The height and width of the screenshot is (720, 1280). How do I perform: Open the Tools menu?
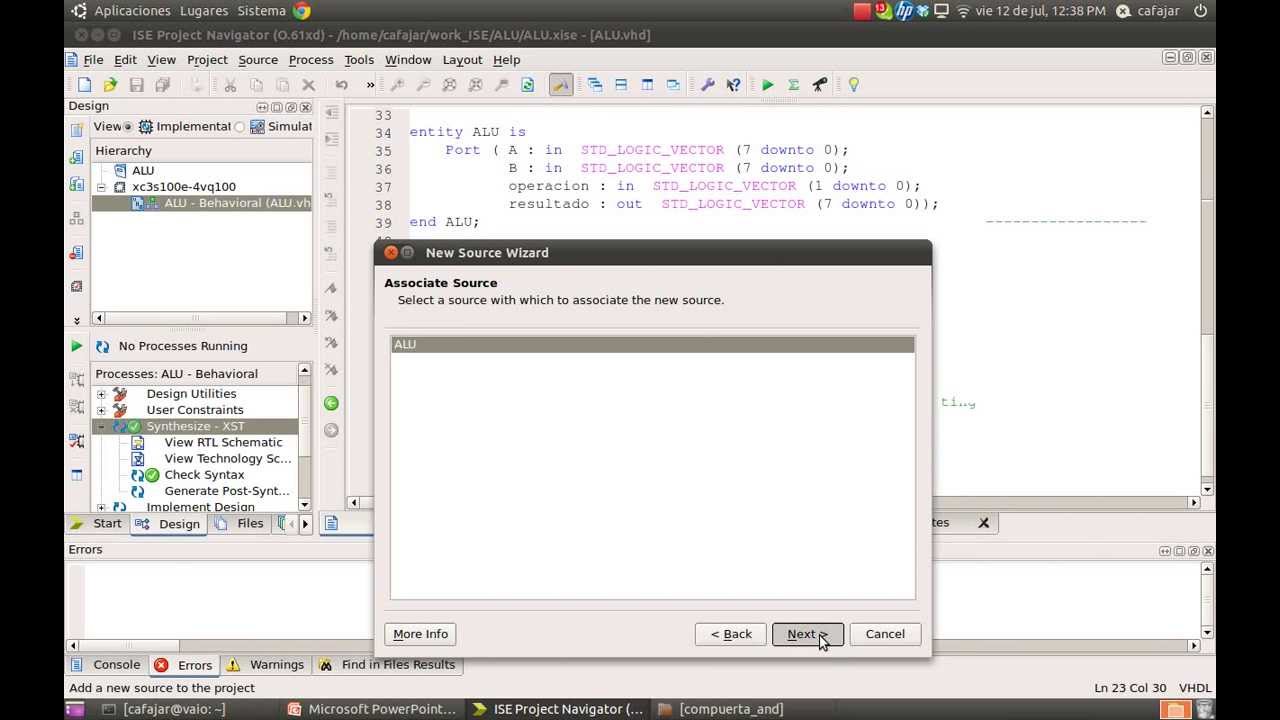[x=359, y=60]
